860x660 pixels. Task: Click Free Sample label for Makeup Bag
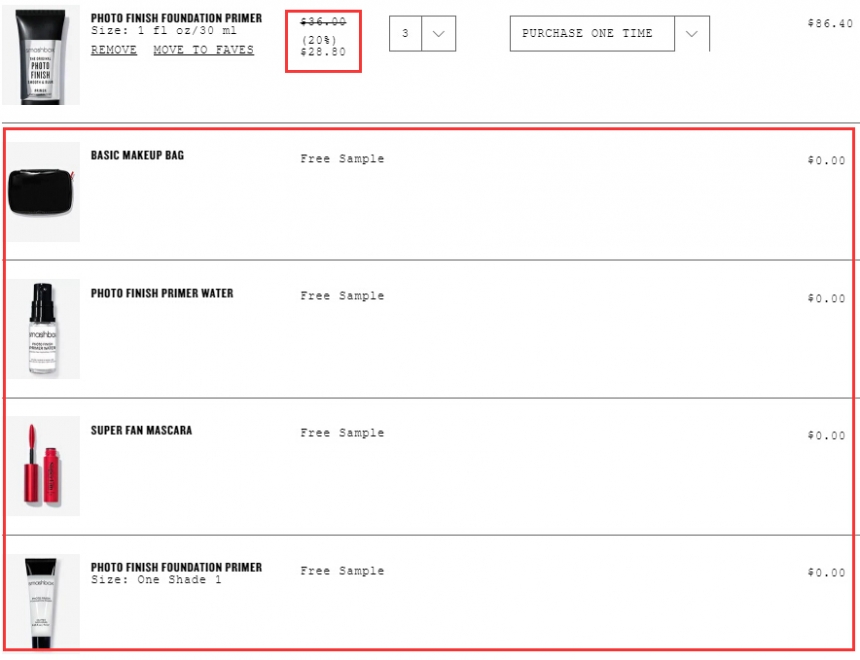tap(342, 159)
